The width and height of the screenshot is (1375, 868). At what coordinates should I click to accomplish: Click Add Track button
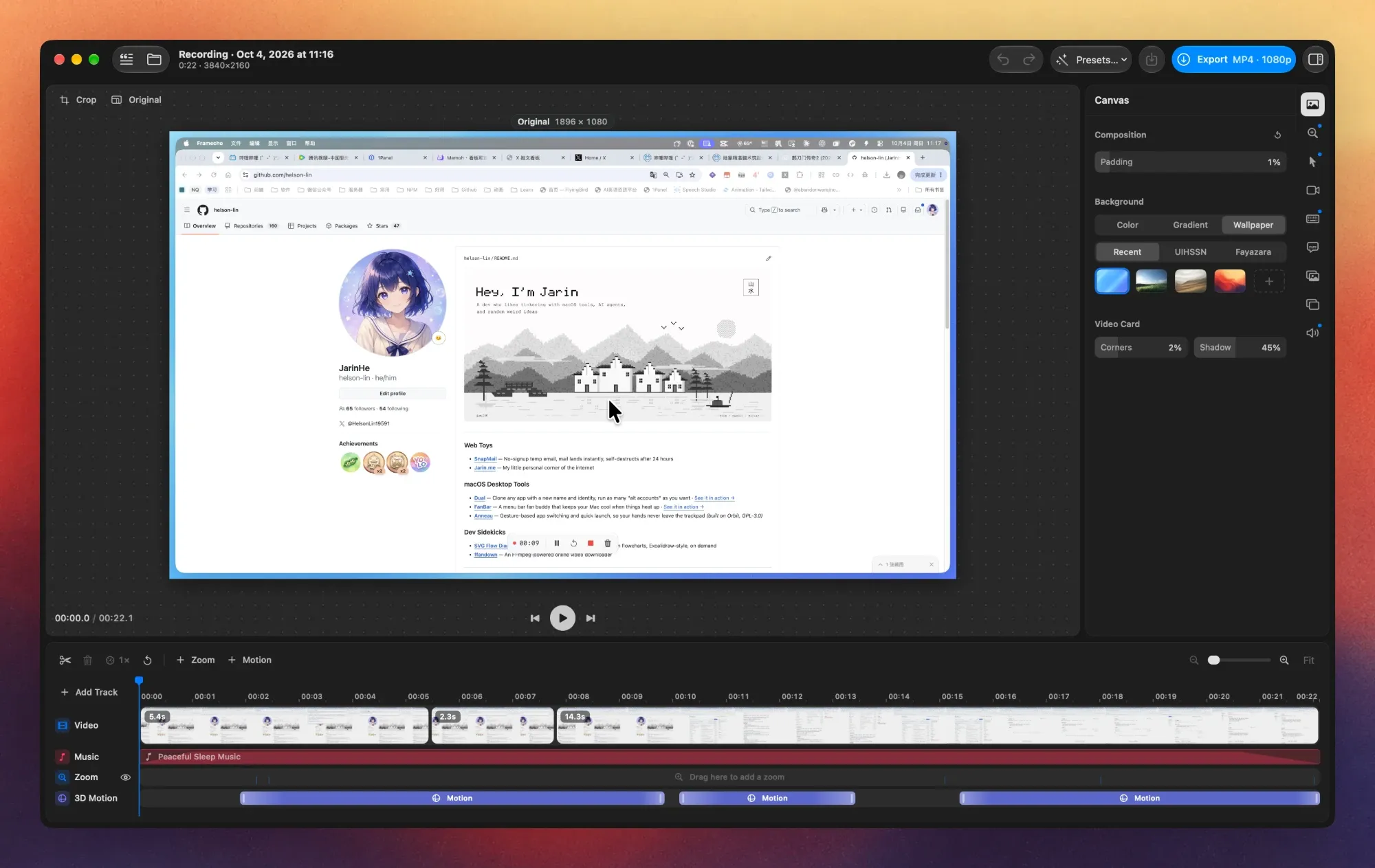pos(89,692)
